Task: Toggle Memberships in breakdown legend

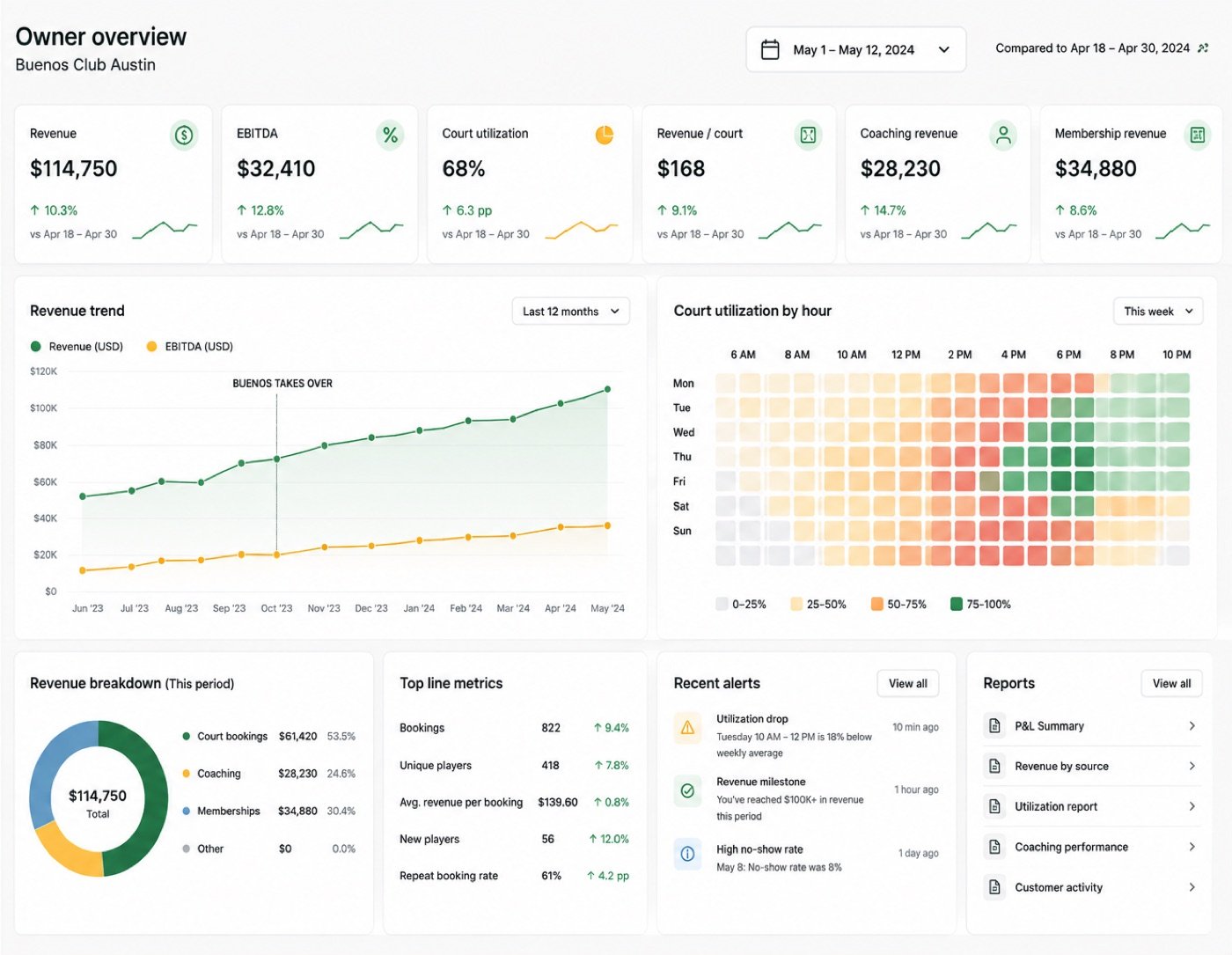Action: coord(221,812)
